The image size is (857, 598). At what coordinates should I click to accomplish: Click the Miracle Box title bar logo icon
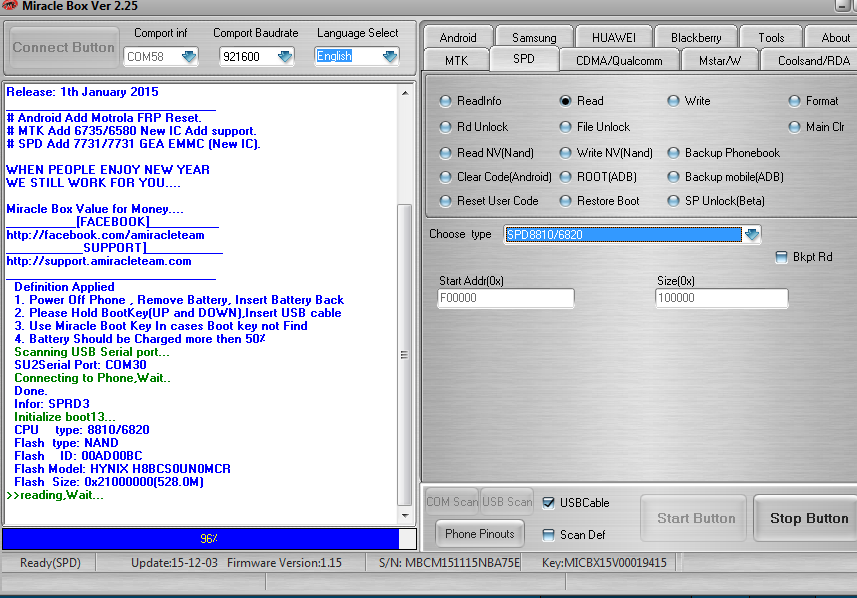(9, 5)
